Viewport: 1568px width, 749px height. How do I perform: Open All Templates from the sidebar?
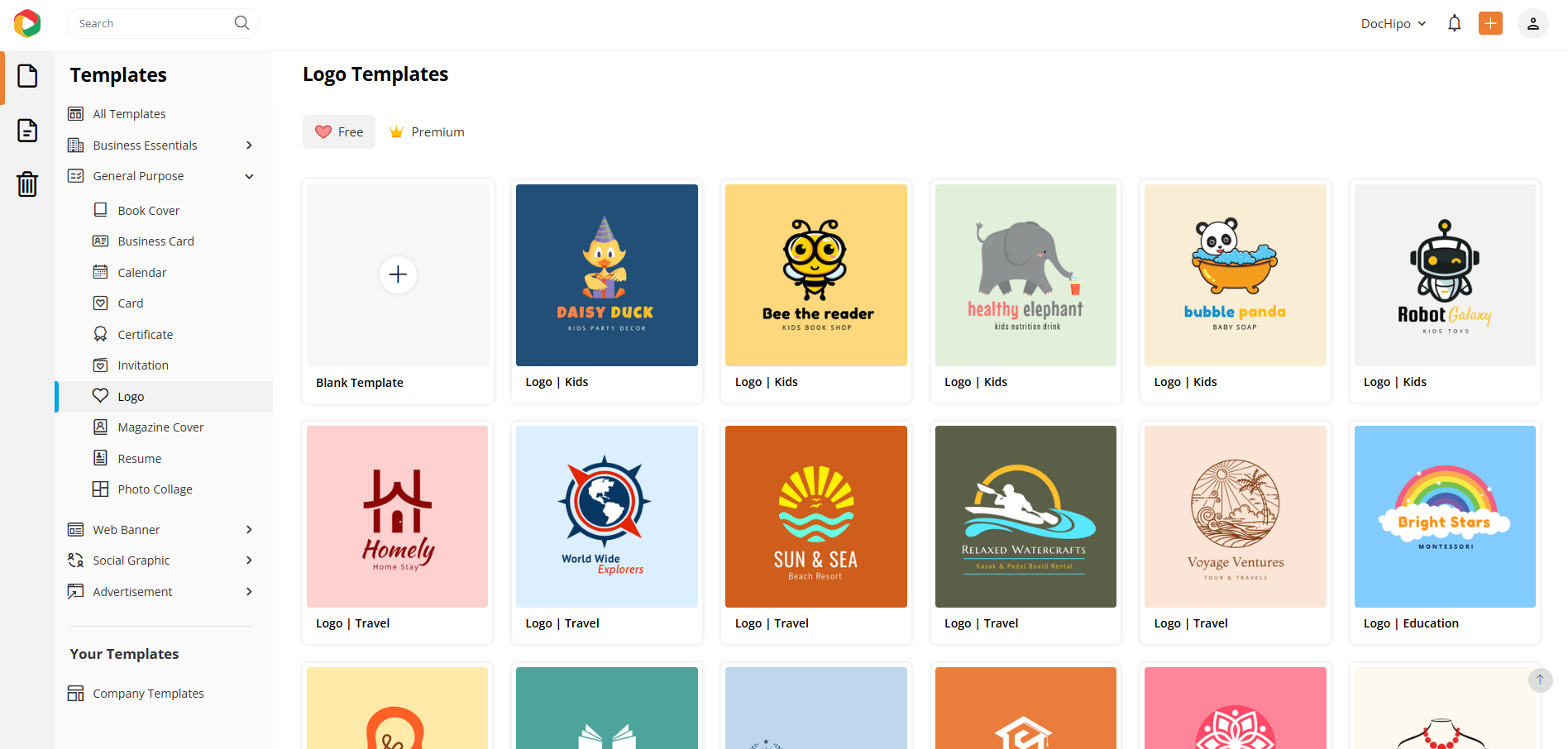point(128,113)
